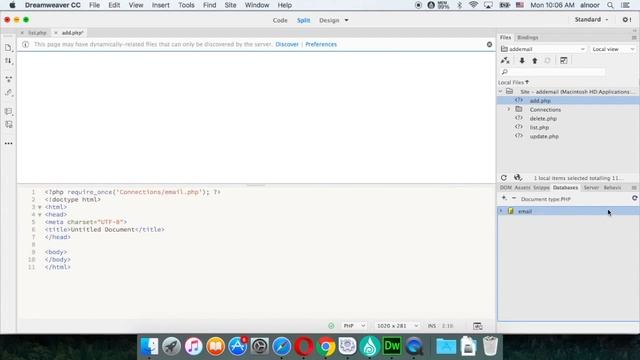Image resolution: width=640 pixels, height=360 pixels.
Task: Open Opera browser in the Dock
Action: pos(303,346)
